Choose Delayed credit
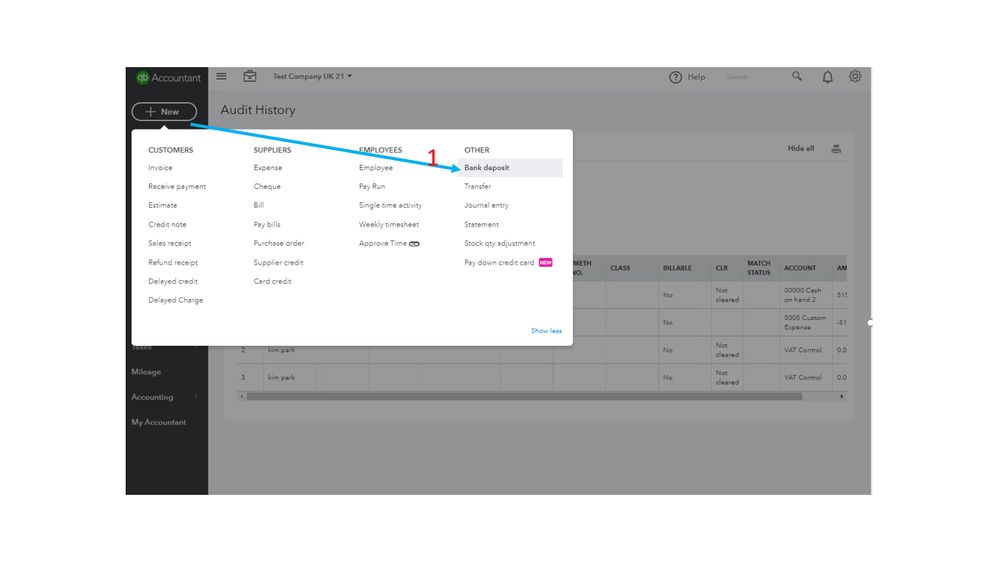 coord(173,281)
